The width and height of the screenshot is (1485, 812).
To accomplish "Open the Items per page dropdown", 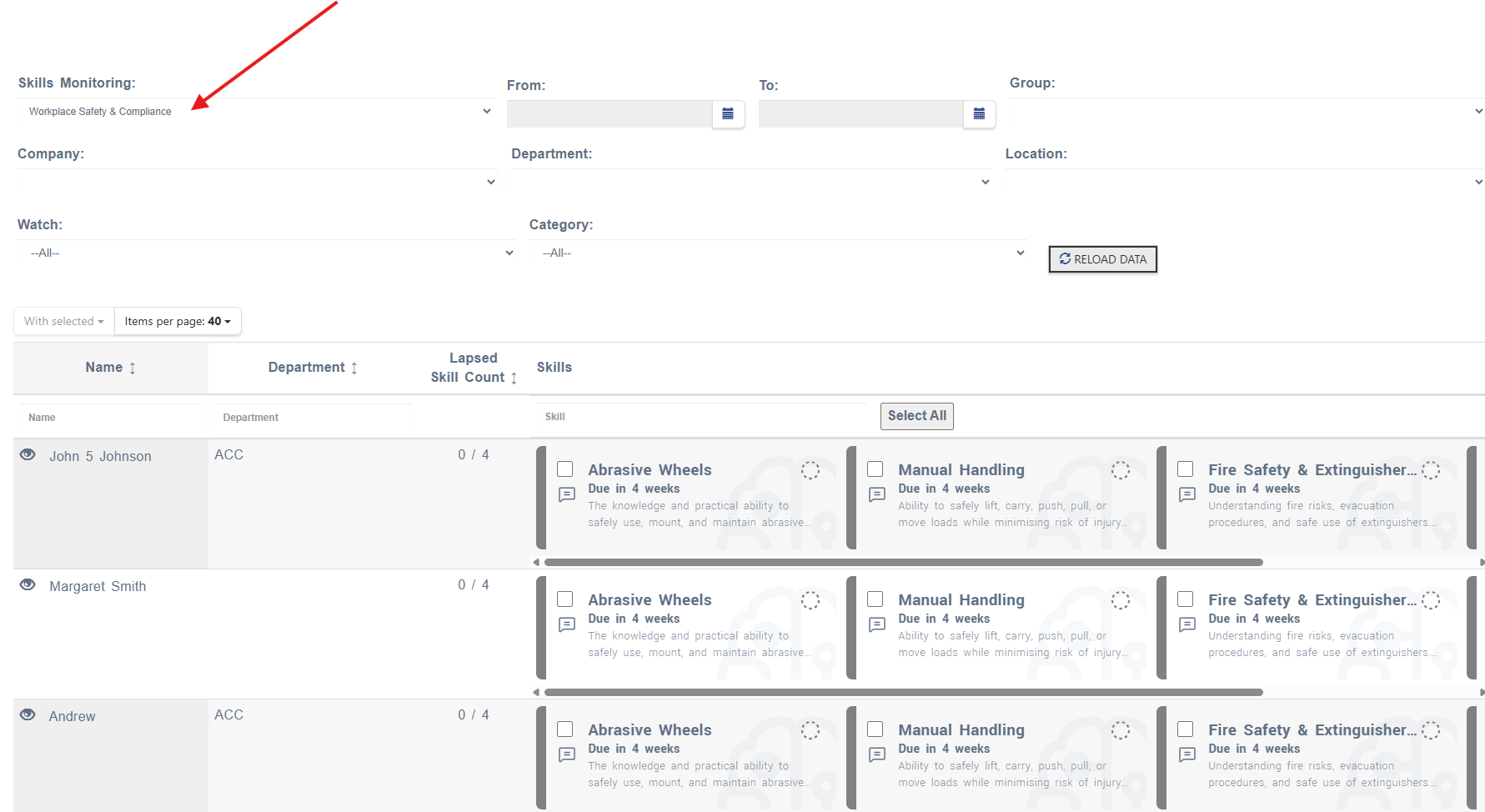I will [178, 321].
